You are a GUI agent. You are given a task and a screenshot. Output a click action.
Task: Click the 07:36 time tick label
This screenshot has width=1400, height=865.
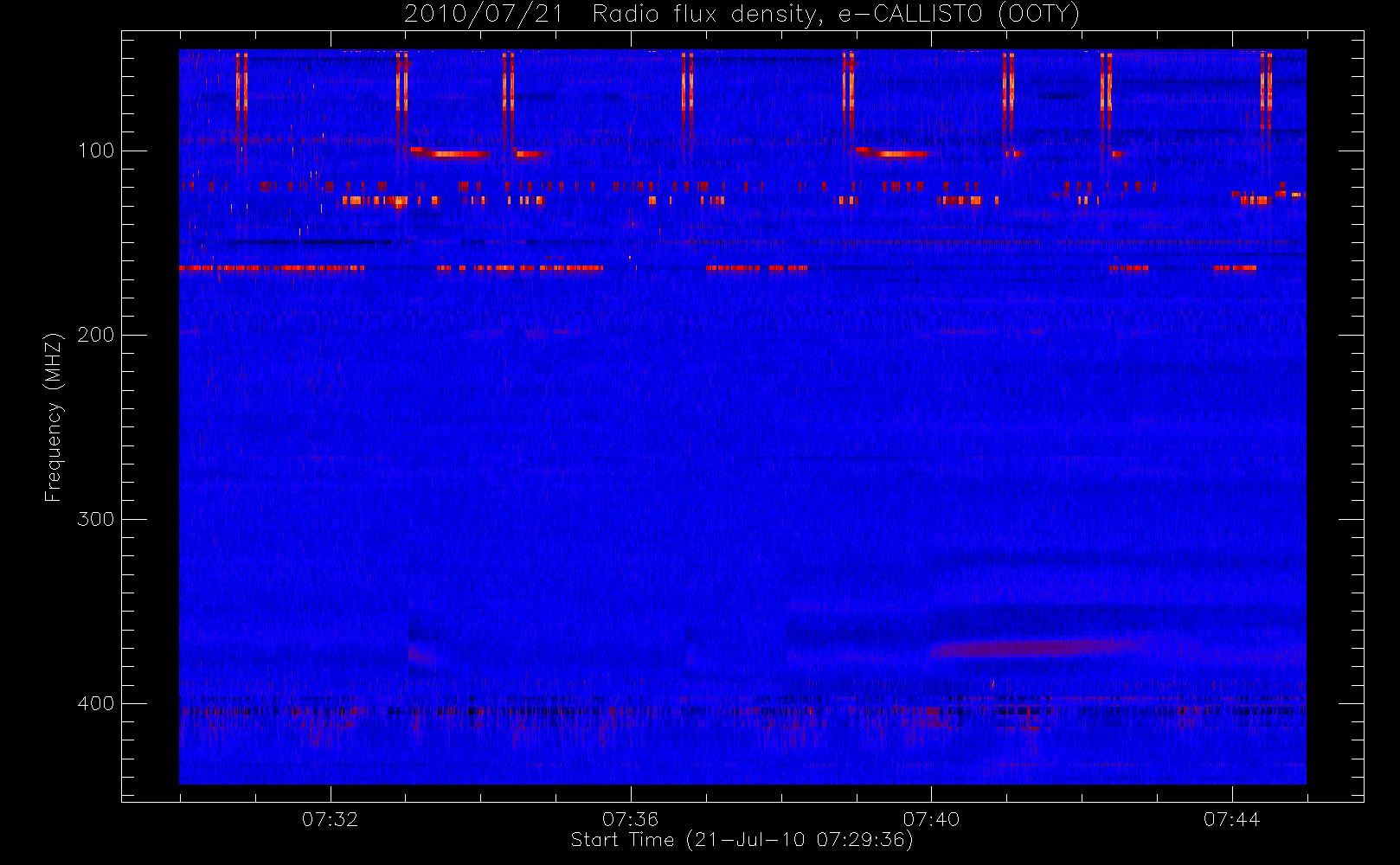click(631, 819)
